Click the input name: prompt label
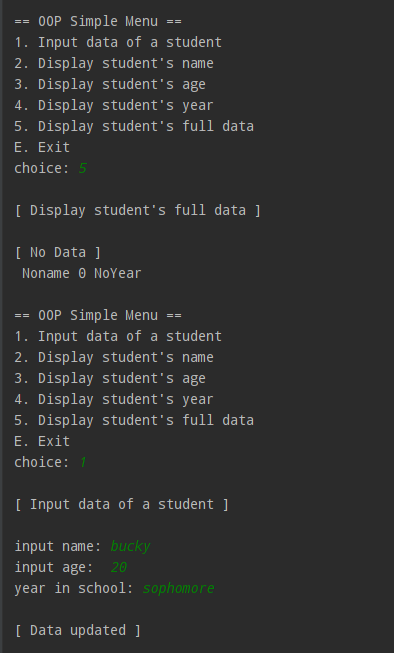394x653 pixels. click(58, 546)
